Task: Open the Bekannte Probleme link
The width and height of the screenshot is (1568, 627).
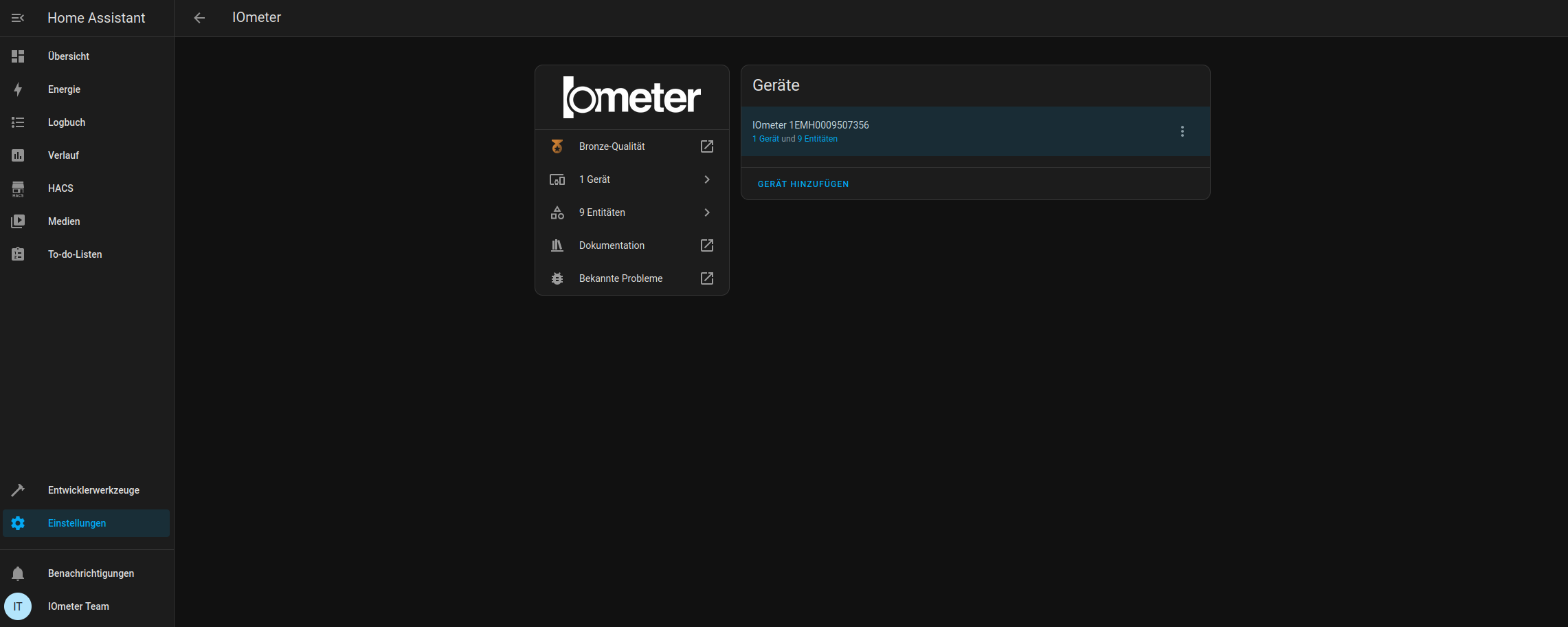Action: tap(632, 278)
